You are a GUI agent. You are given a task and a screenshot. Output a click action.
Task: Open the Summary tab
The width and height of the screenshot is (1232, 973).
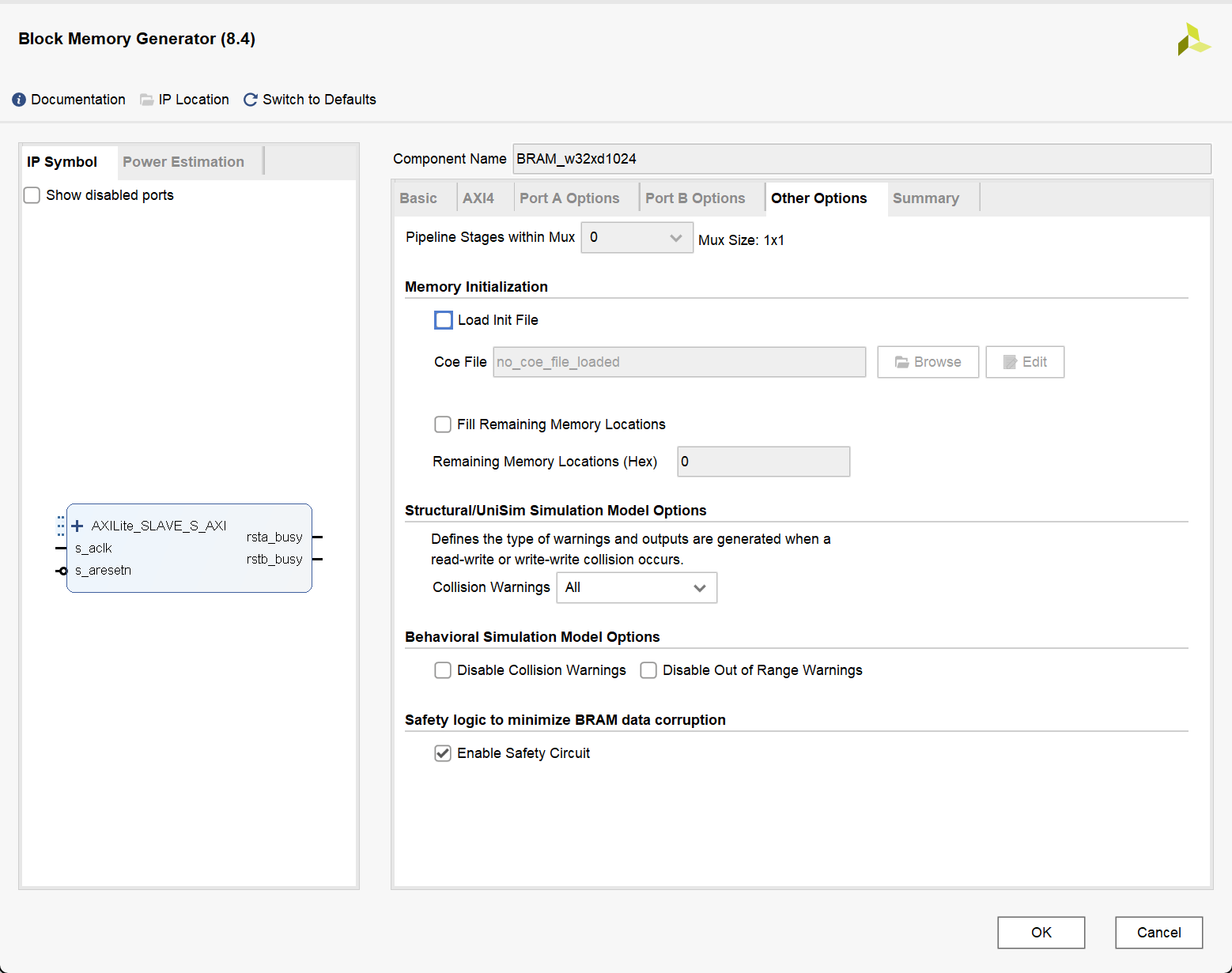tap(926, 198)
